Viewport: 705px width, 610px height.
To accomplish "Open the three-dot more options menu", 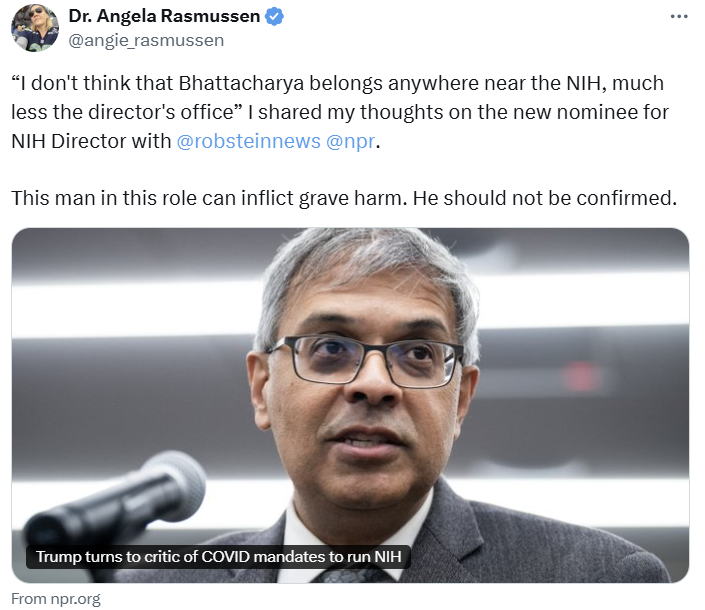I will [678, 17].
